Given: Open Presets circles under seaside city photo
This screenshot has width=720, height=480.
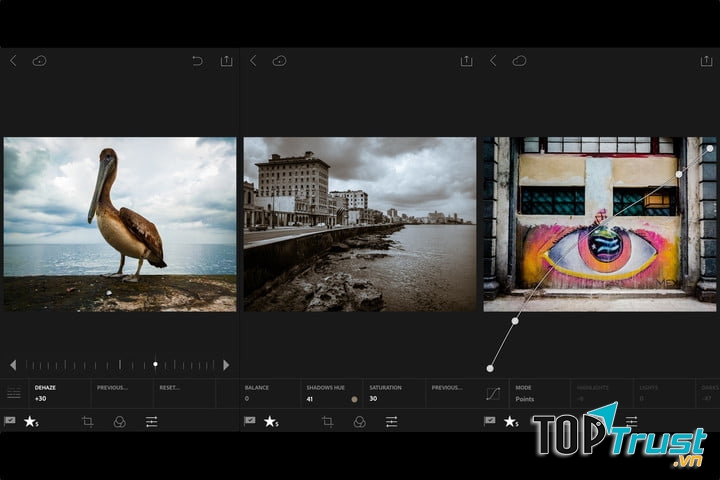Looking at the screenshot, I should (360, 422).
